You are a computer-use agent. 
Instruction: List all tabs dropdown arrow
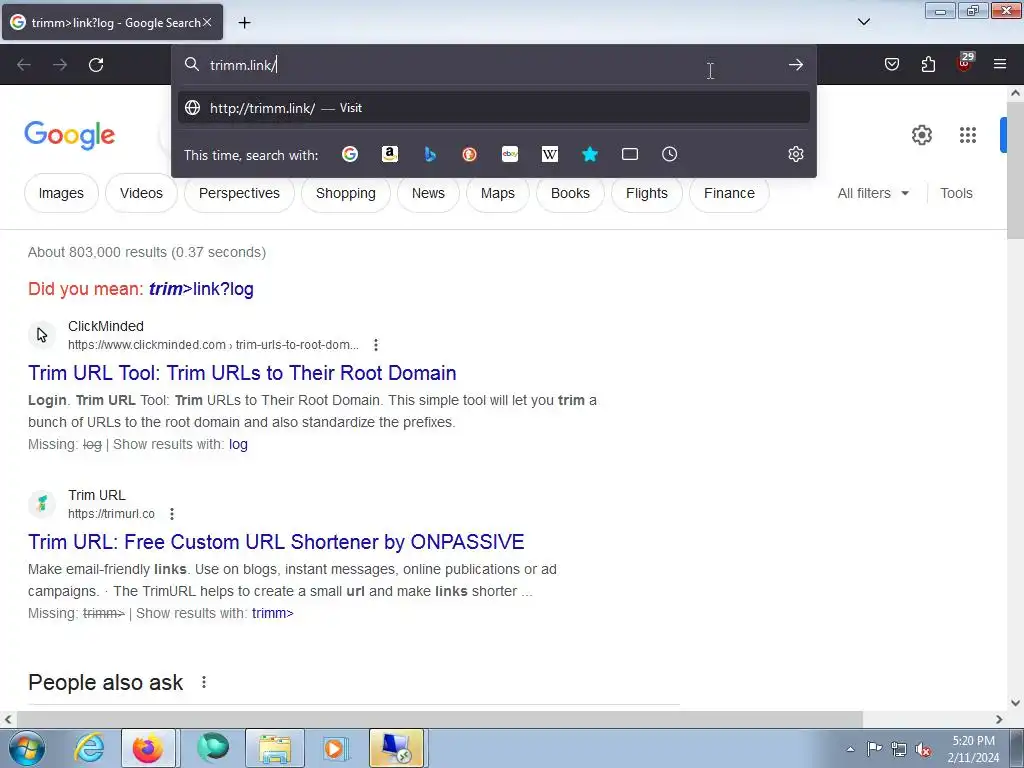click(x=864, y=22)
